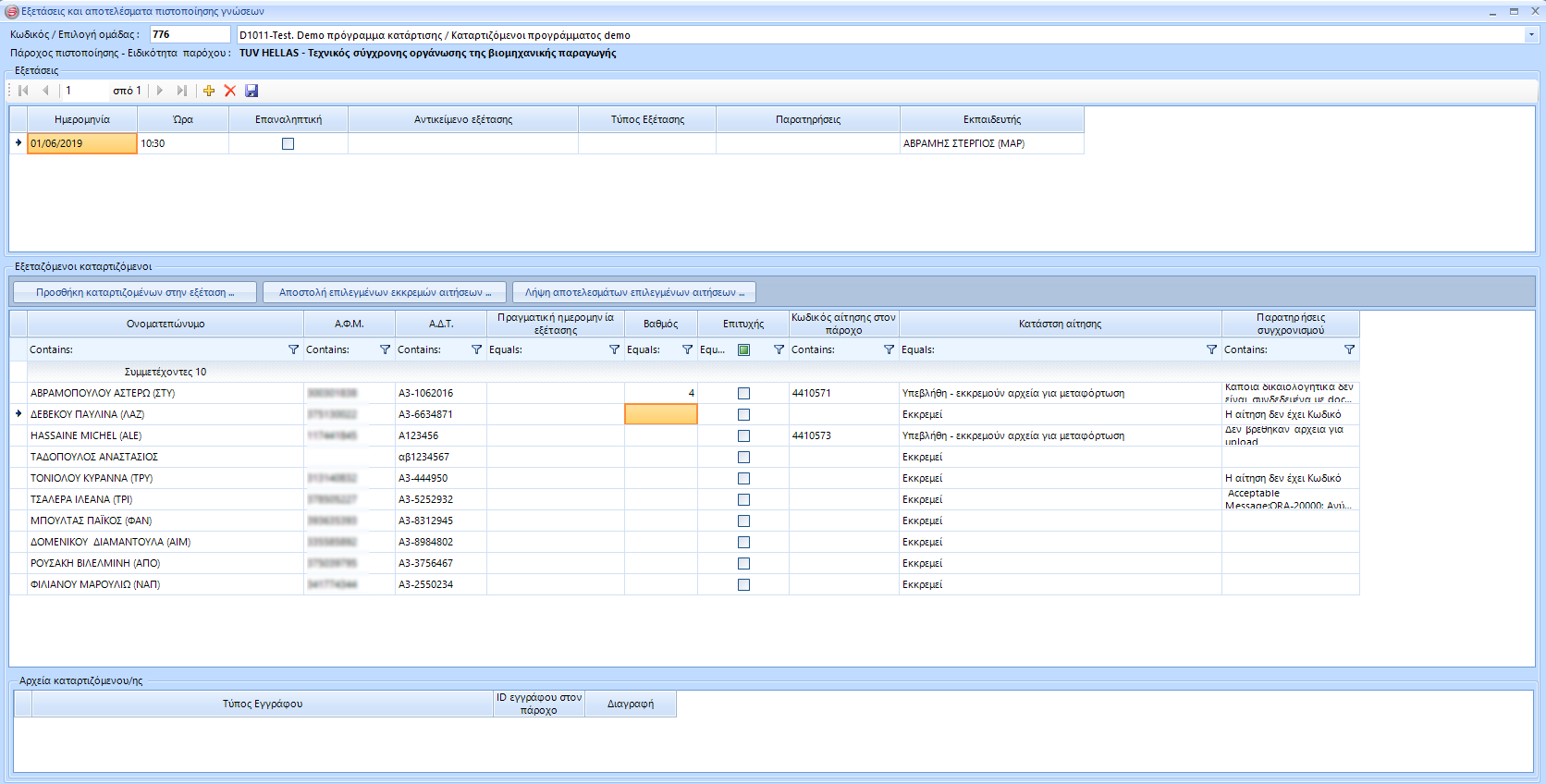
Task: Click previous record arrow in exam navigator
Action: click(x=45, y=91)
